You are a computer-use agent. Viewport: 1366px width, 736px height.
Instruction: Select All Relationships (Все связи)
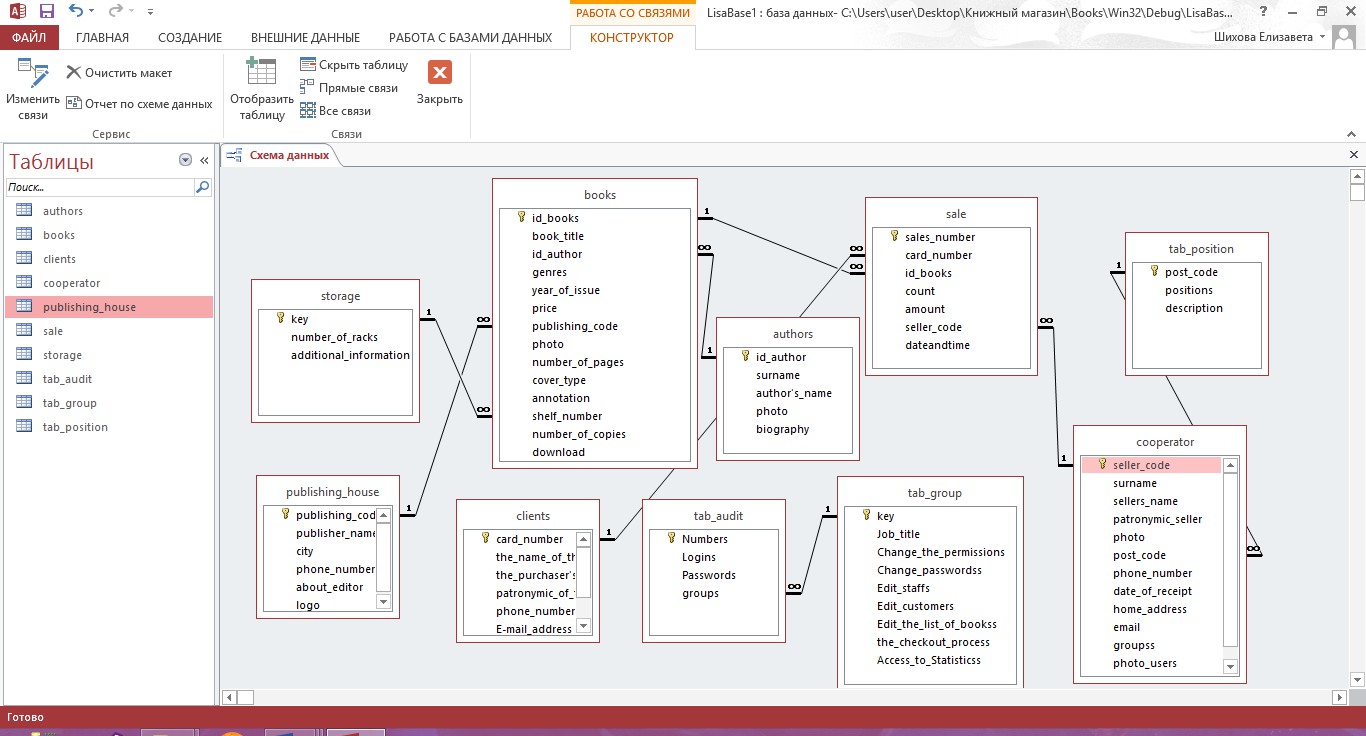click(x=336, y=111)
